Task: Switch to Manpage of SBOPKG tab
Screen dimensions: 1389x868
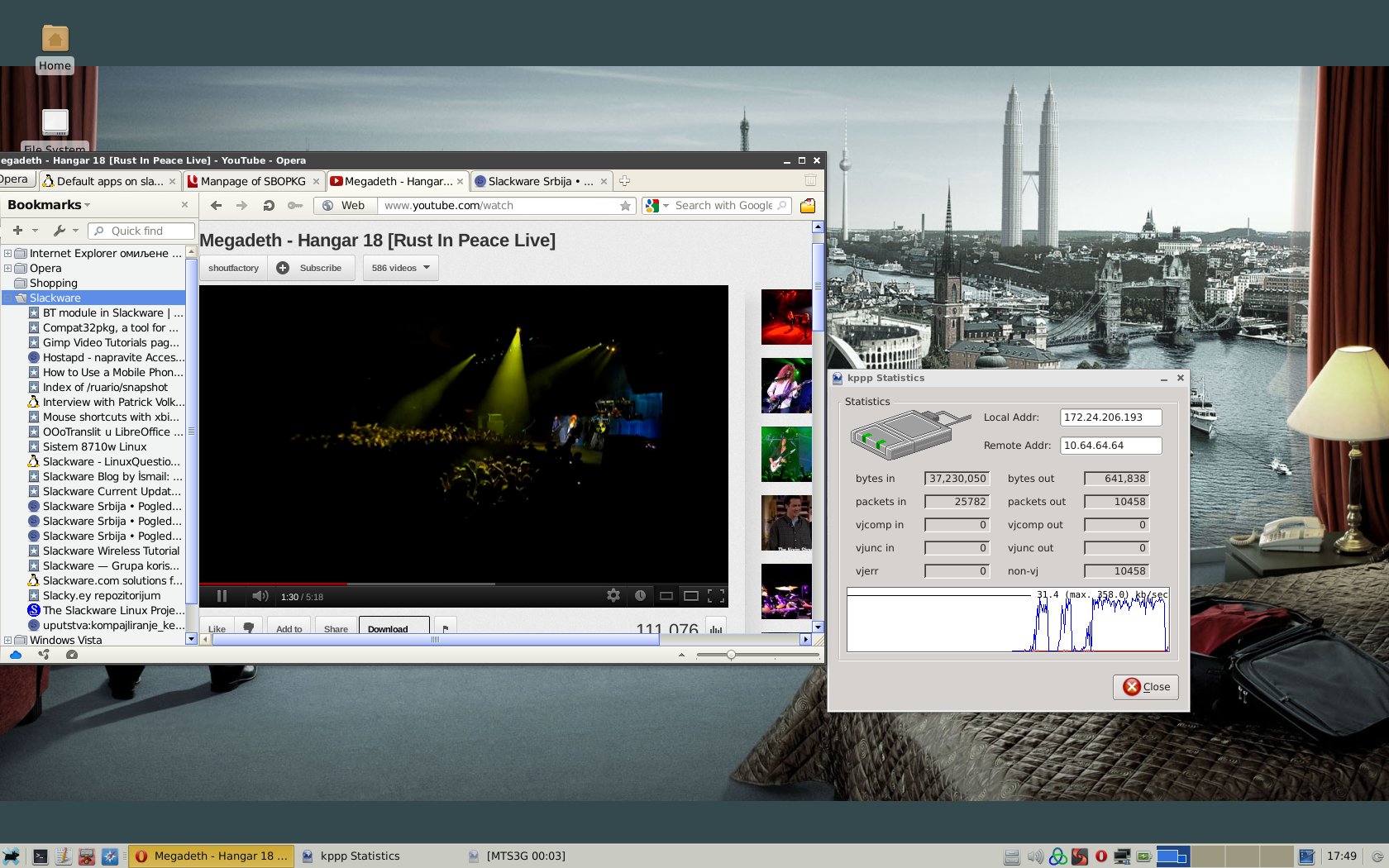Action: click(252, 181)
